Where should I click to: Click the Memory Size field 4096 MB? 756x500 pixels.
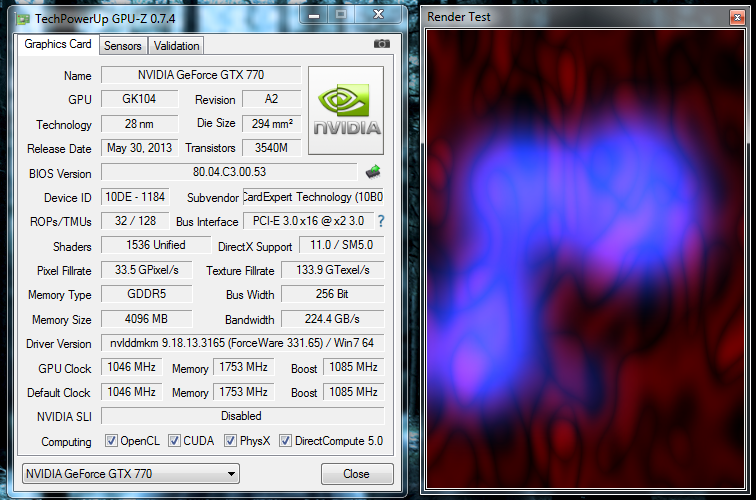tap(147, 319)
